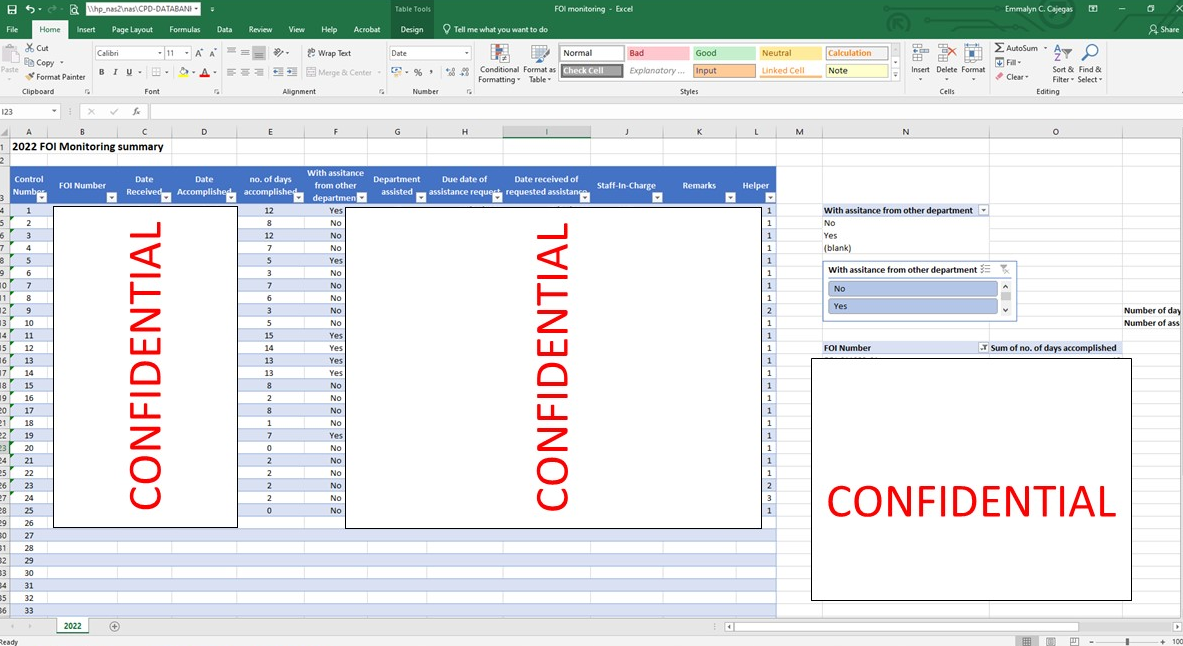Click the Share button
This screenshot has height=646, width=1183.
(1163, 29)
